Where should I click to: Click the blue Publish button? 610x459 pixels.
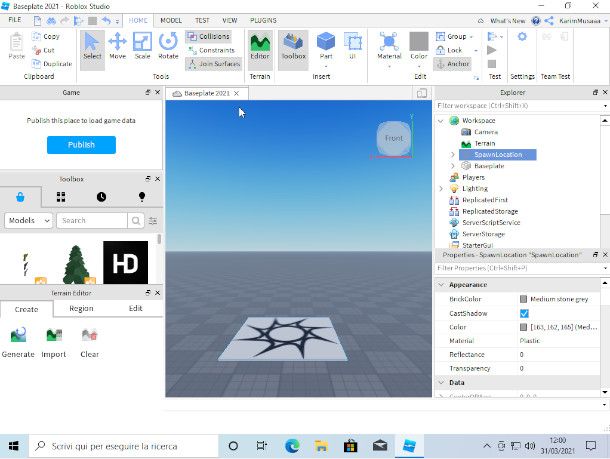[x=81, y=145]
